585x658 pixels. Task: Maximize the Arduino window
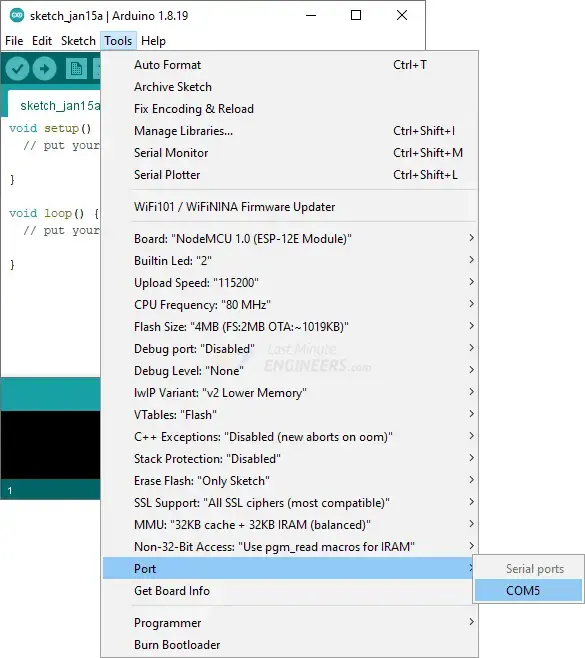click(x=356, y=16)
